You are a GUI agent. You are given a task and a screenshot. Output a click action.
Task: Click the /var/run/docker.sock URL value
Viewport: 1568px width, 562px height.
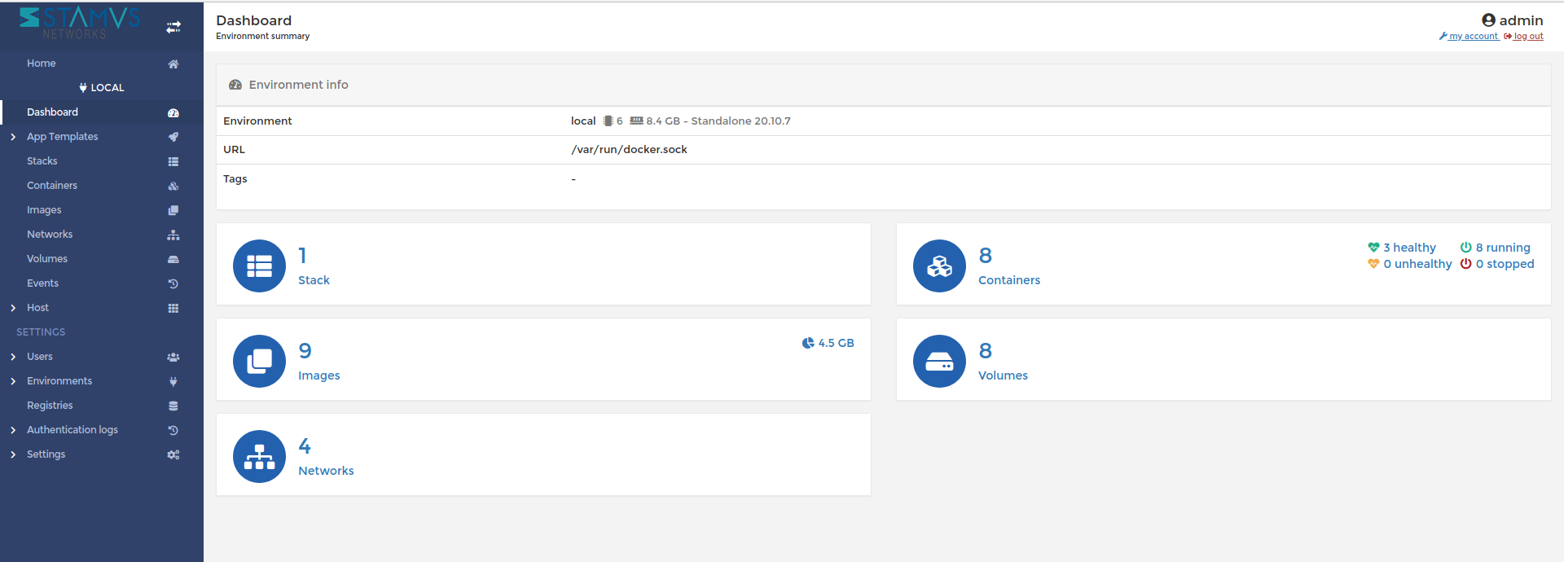pos(629,149)
